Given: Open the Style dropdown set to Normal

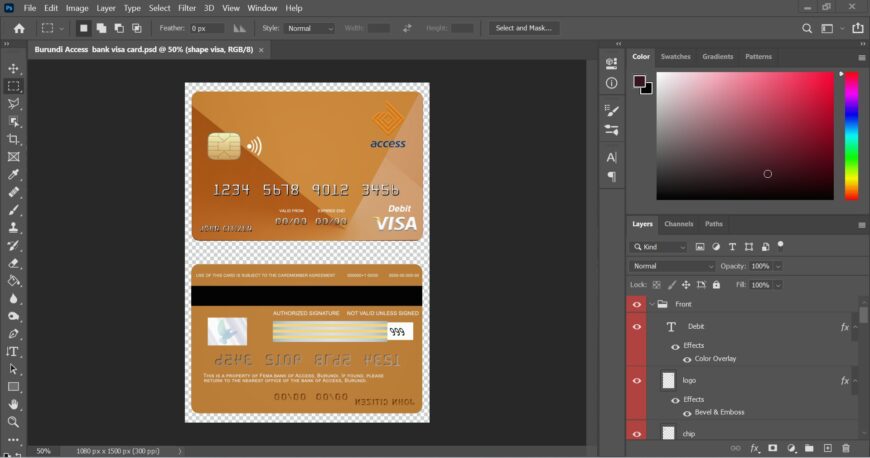Looking at the screenshot, I should pos(310,28).
